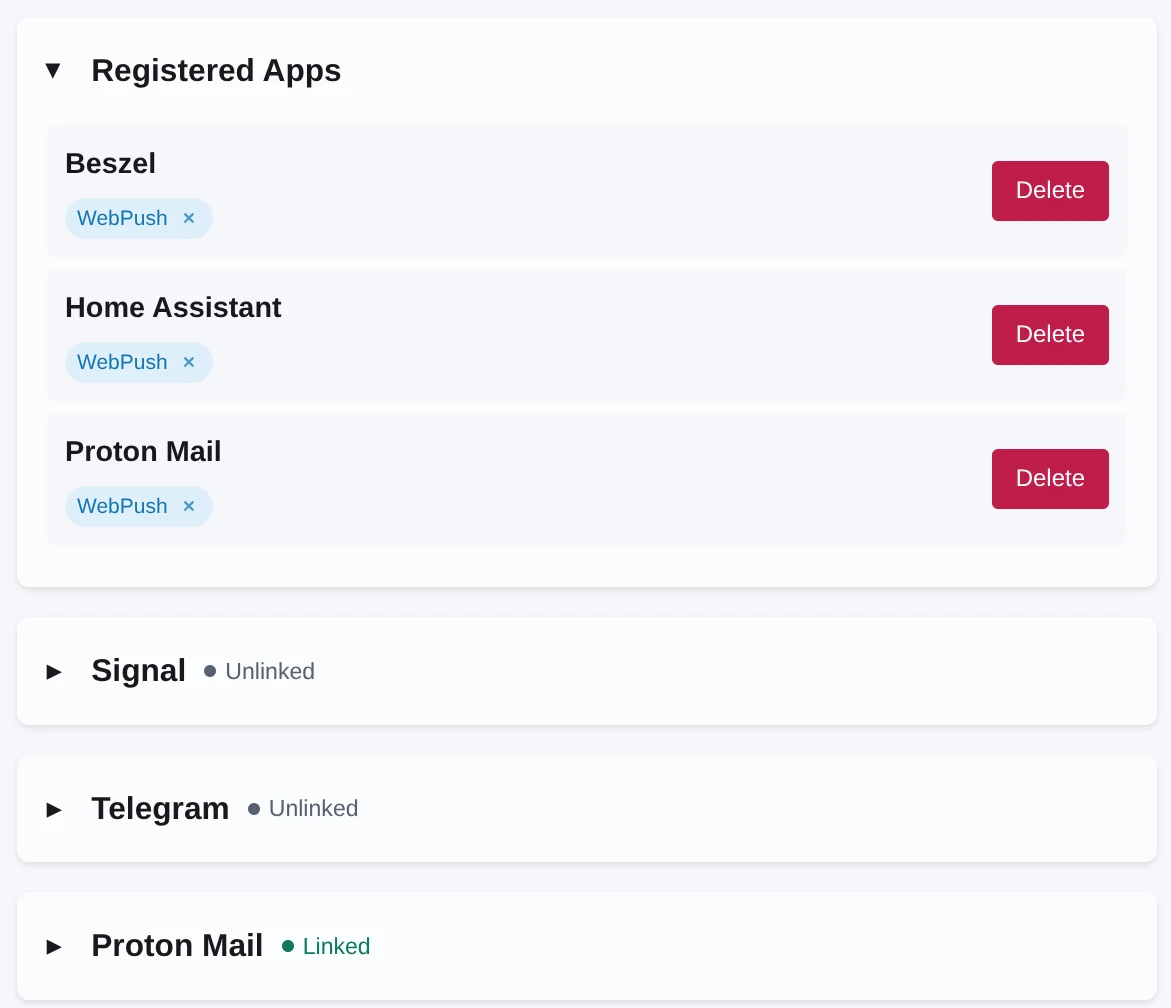
Task: Delete the Proton Mail registered app
Action: [1050, 479]
